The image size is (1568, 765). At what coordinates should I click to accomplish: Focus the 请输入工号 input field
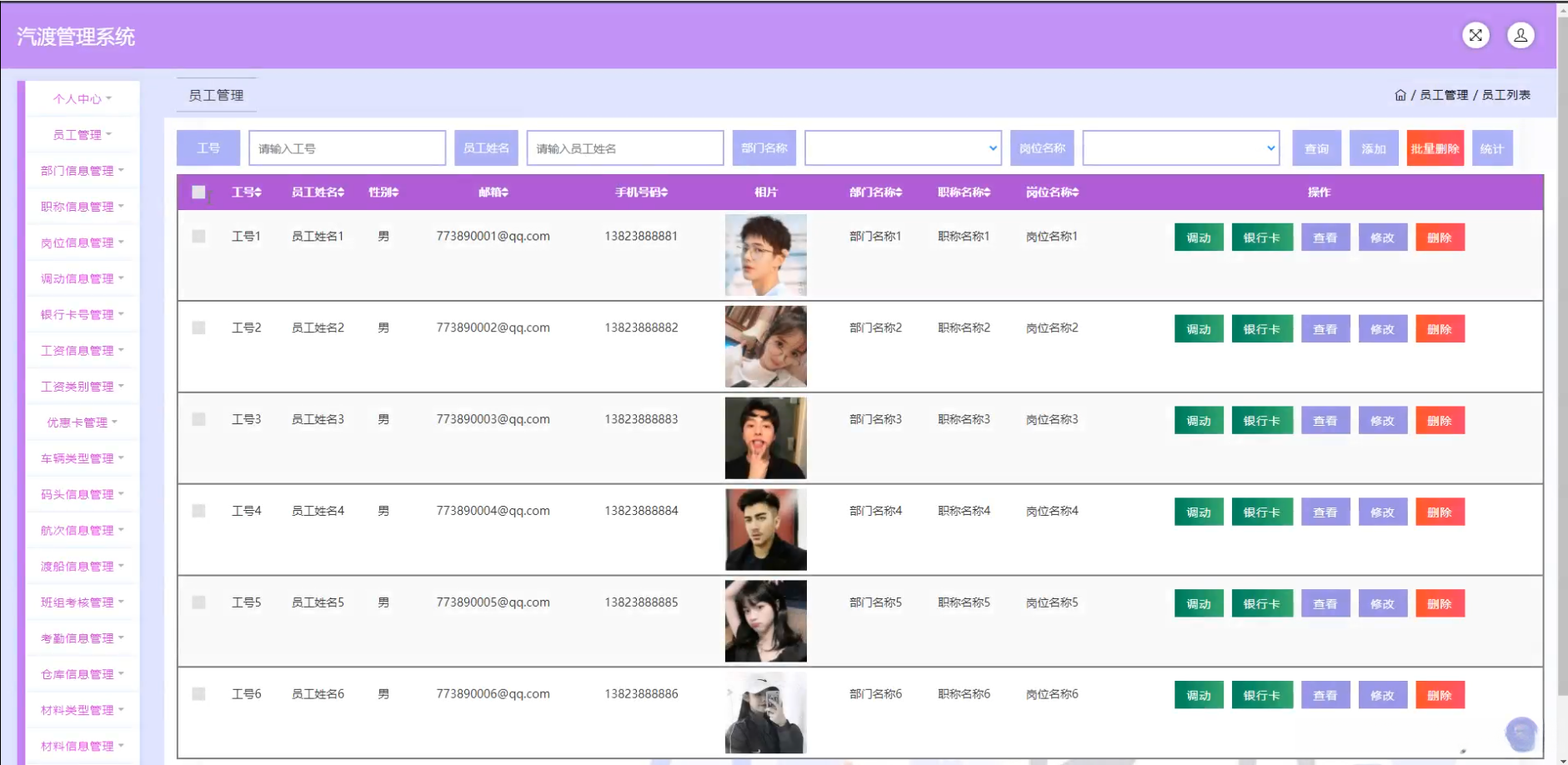(347, 148)
